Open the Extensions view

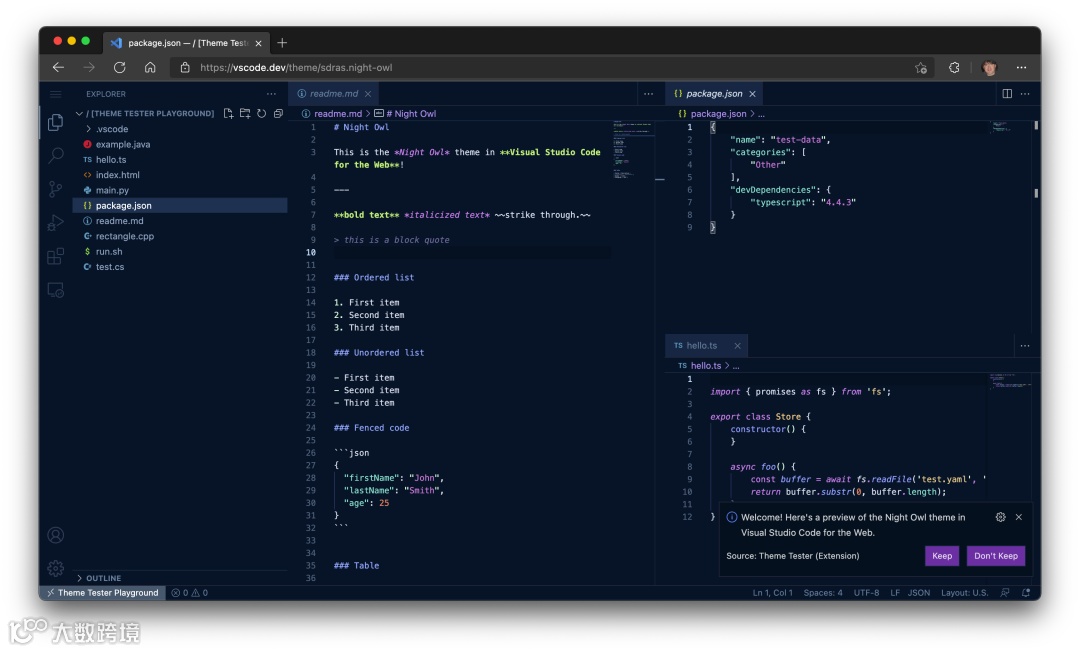coord(56,256)
